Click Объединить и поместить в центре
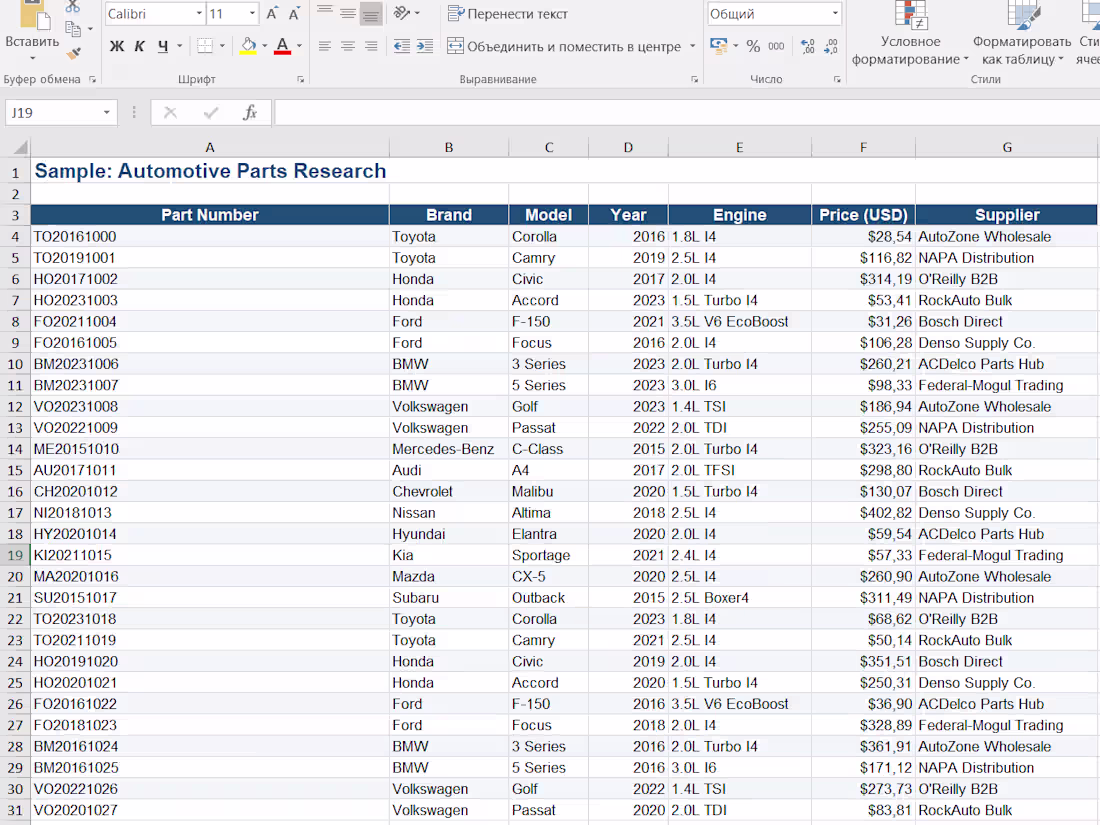Viewport: 1100px width, 825px height. pos(564,46)
